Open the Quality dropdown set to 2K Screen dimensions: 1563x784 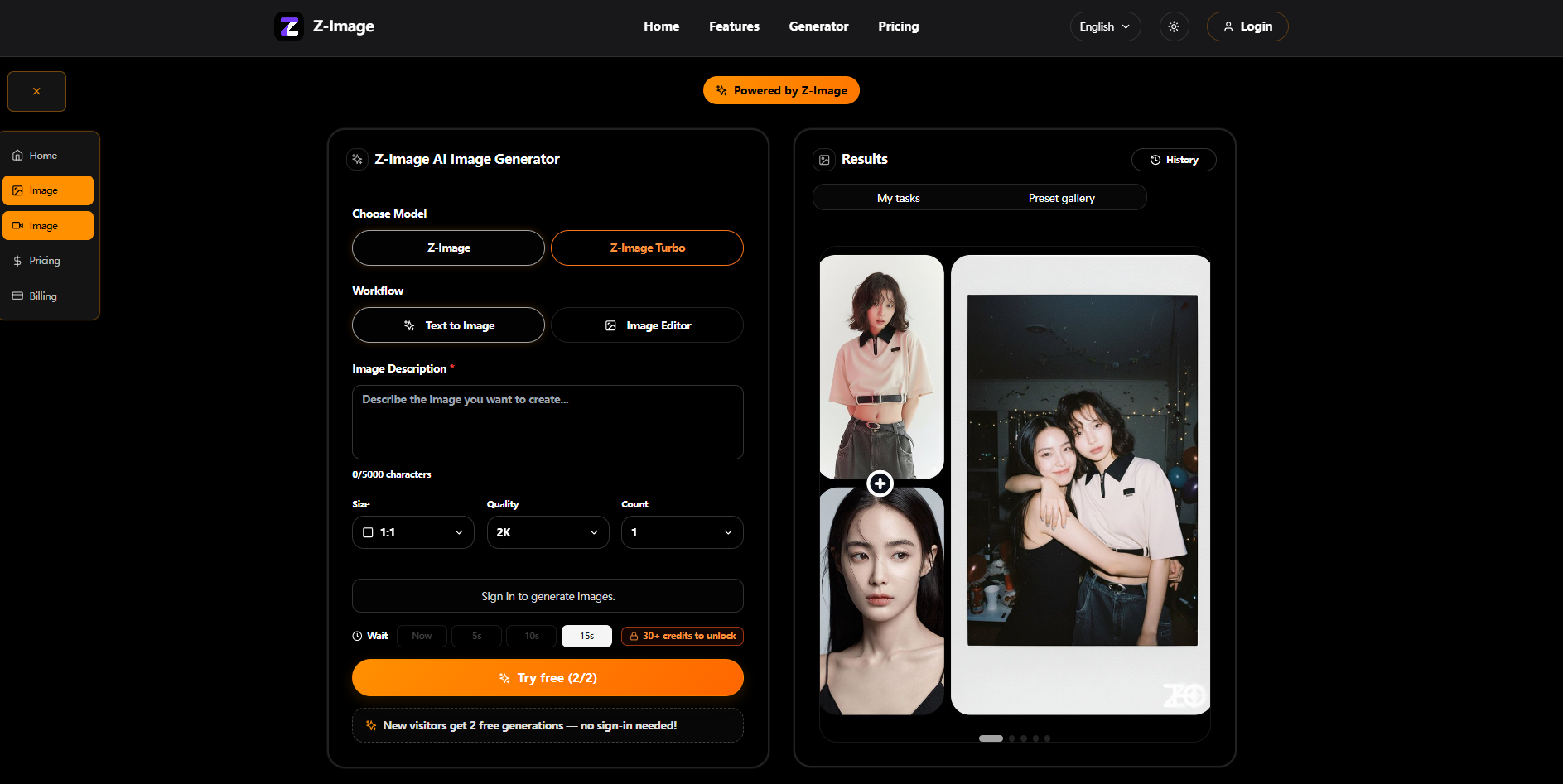click(548, 532)
